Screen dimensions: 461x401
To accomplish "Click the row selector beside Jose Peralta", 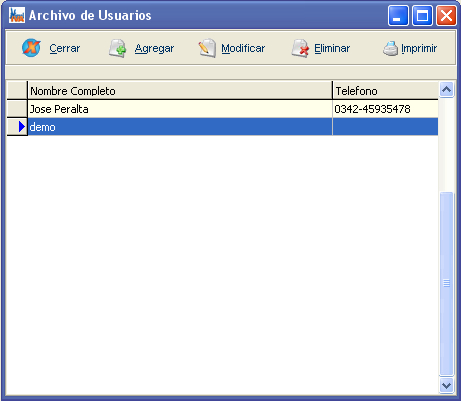I will tap(17, 109).
